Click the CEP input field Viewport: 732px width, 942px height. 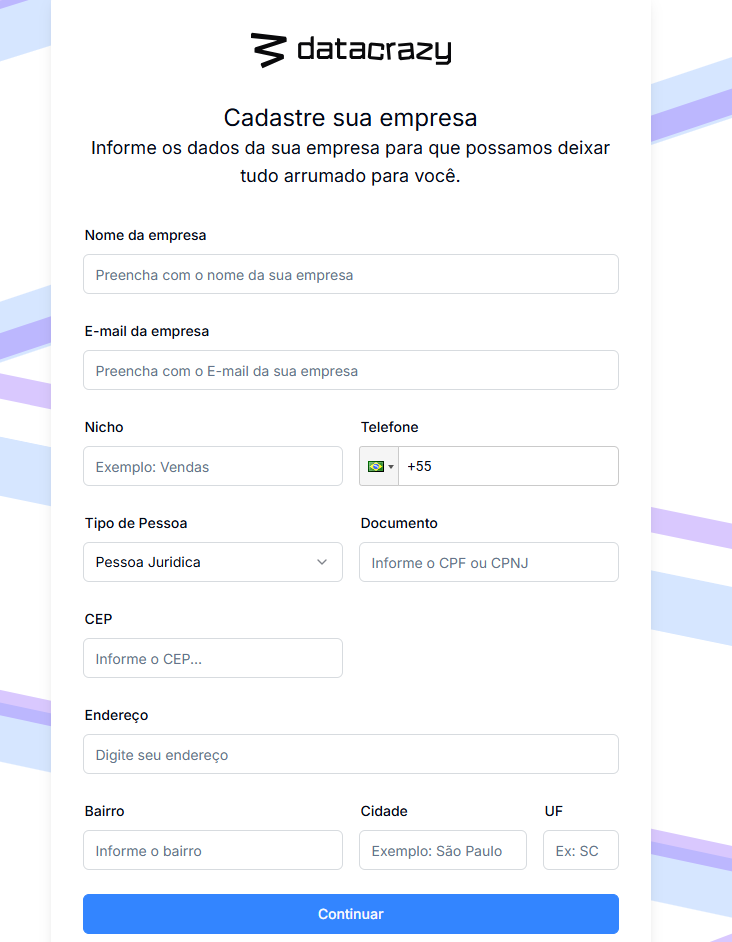(213, 658)
